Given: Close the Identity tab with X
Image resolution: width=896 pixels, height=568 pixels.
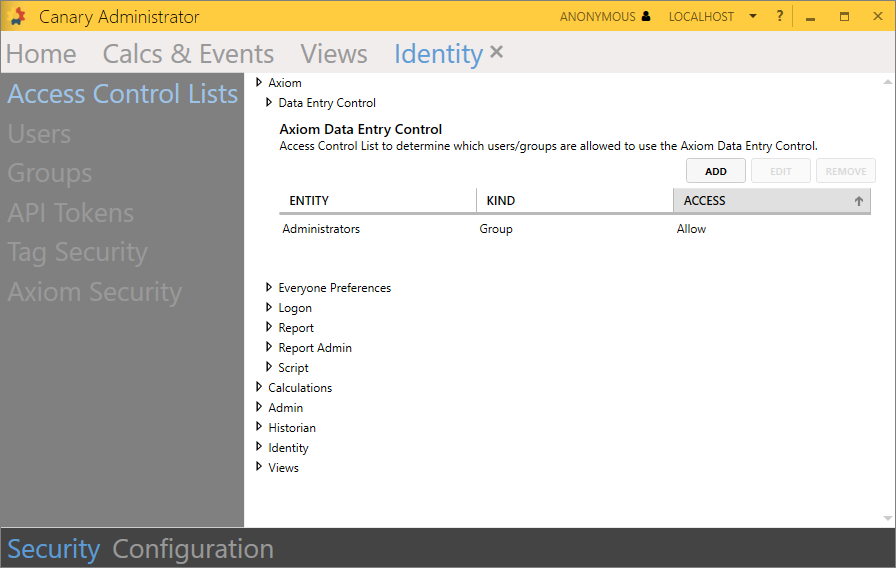Looking at the screenshot, I should point(497,52).
